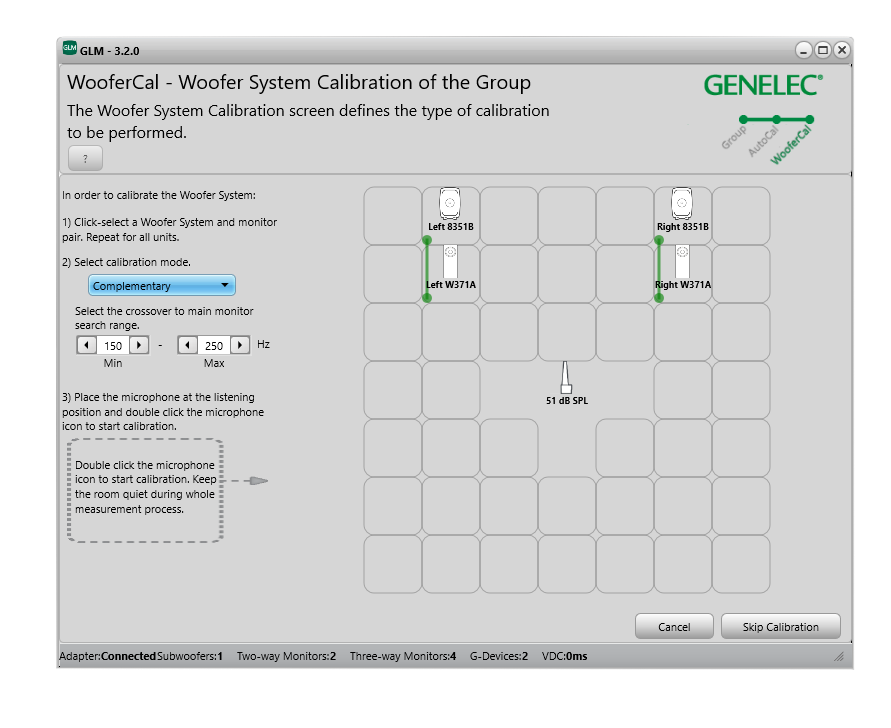Click the Cancel button
The image size is (891, 728).
pyautogui.click(x=674, y=626)
